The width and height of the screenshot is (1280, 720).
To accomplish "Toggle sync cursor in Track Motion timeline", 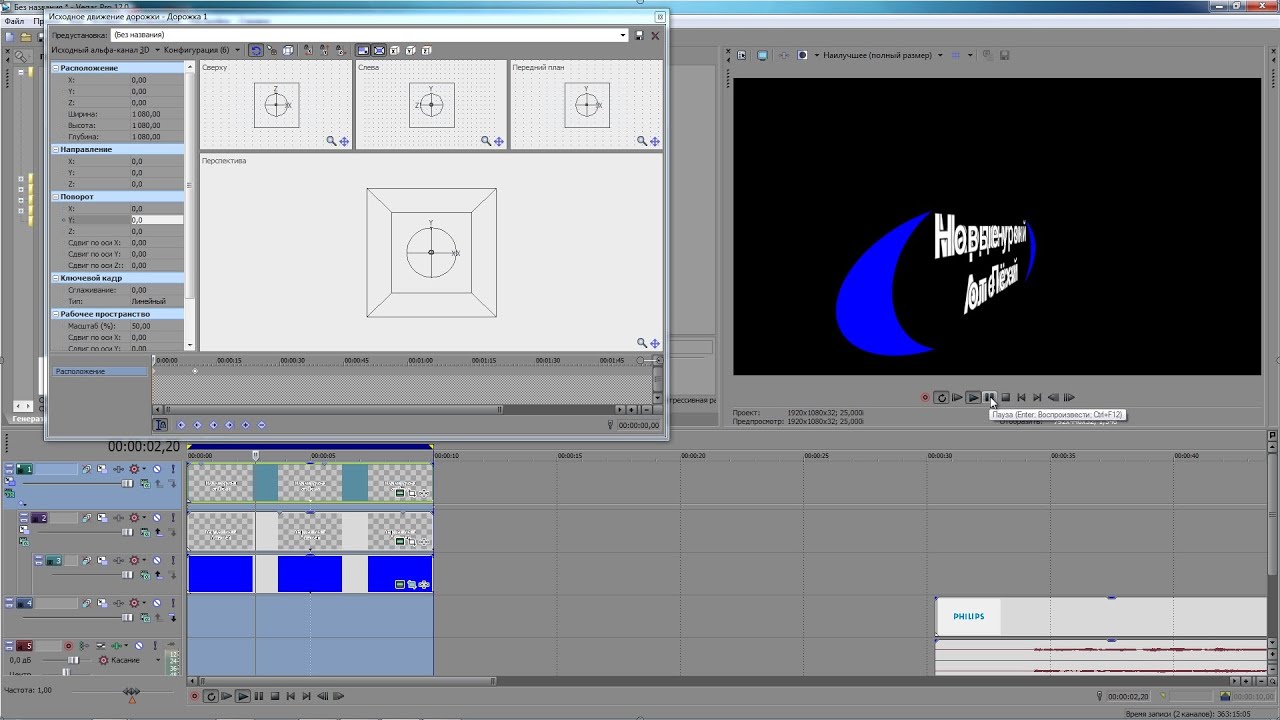I will (160, 425).
